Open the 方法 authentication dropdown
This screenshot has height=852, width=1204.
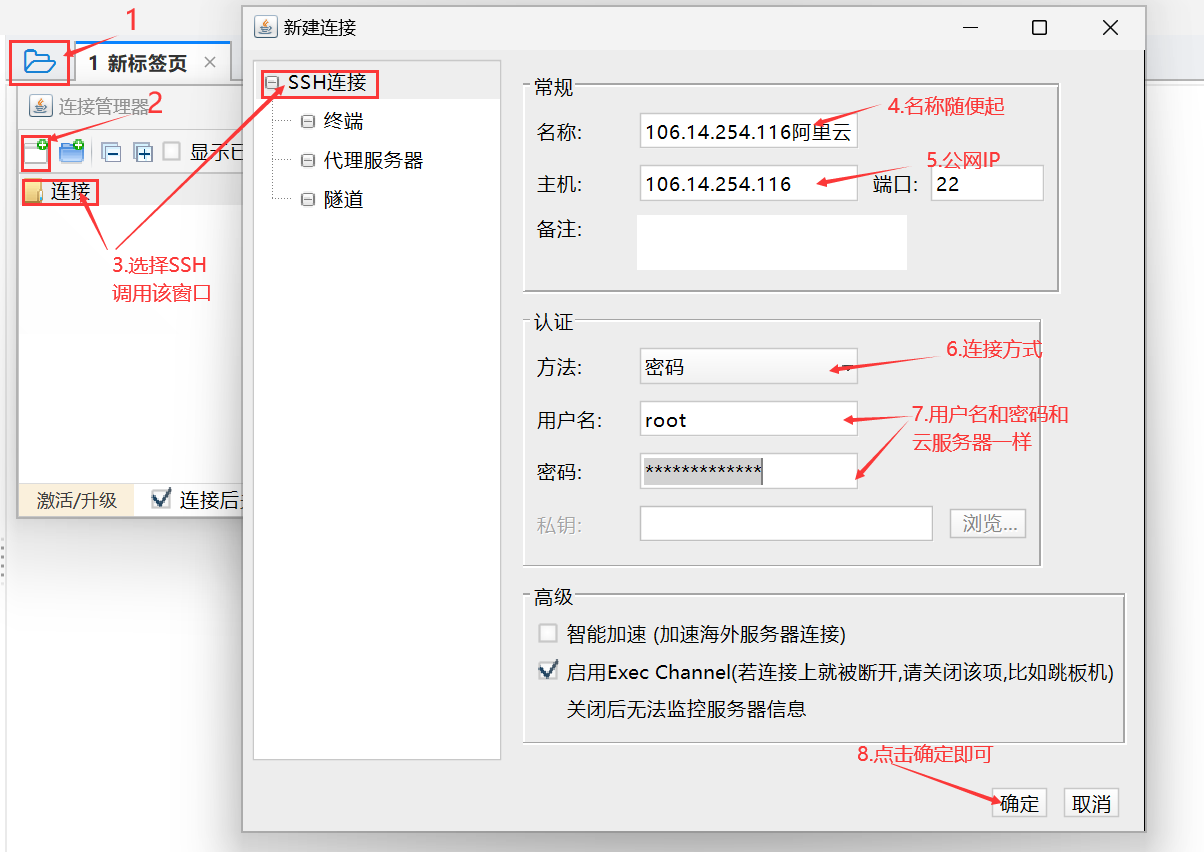pyautogui.click(x=749, y=367)
